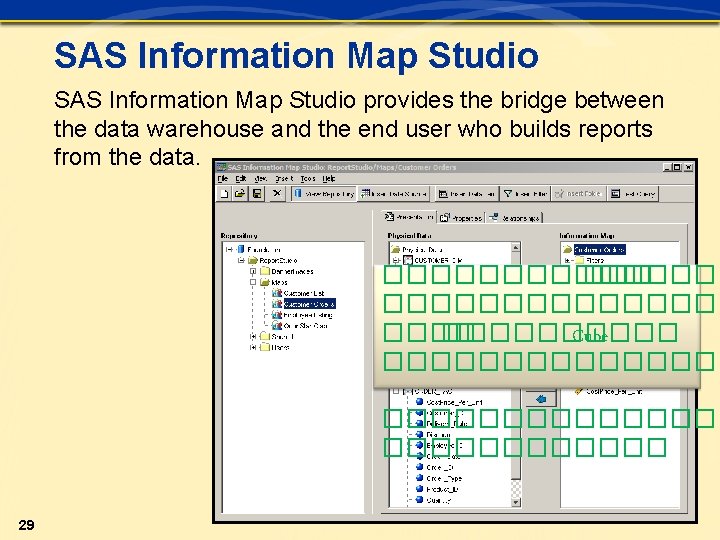720x540 pixels.
Task: Click the blue left-arrow remove button
Action: [541, 399]
